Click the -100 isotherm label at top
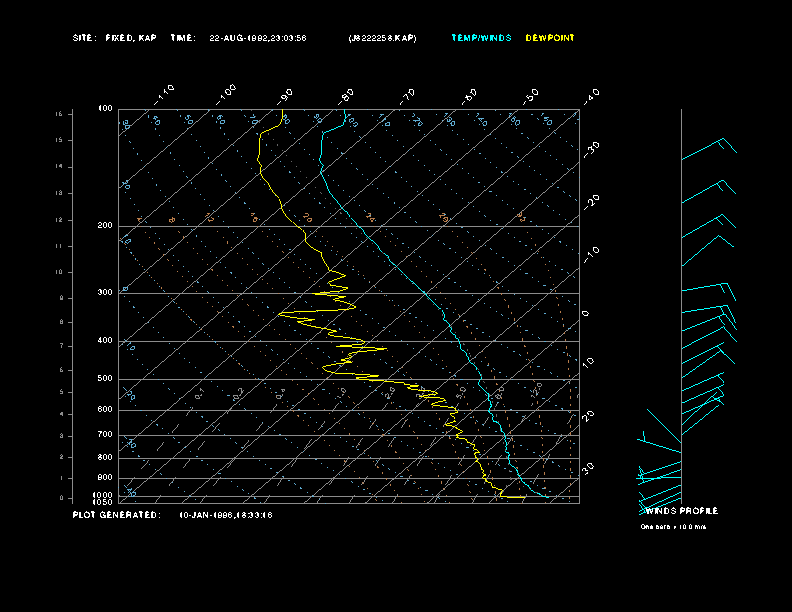The image size is (792, 612). (x=226, y=95)
